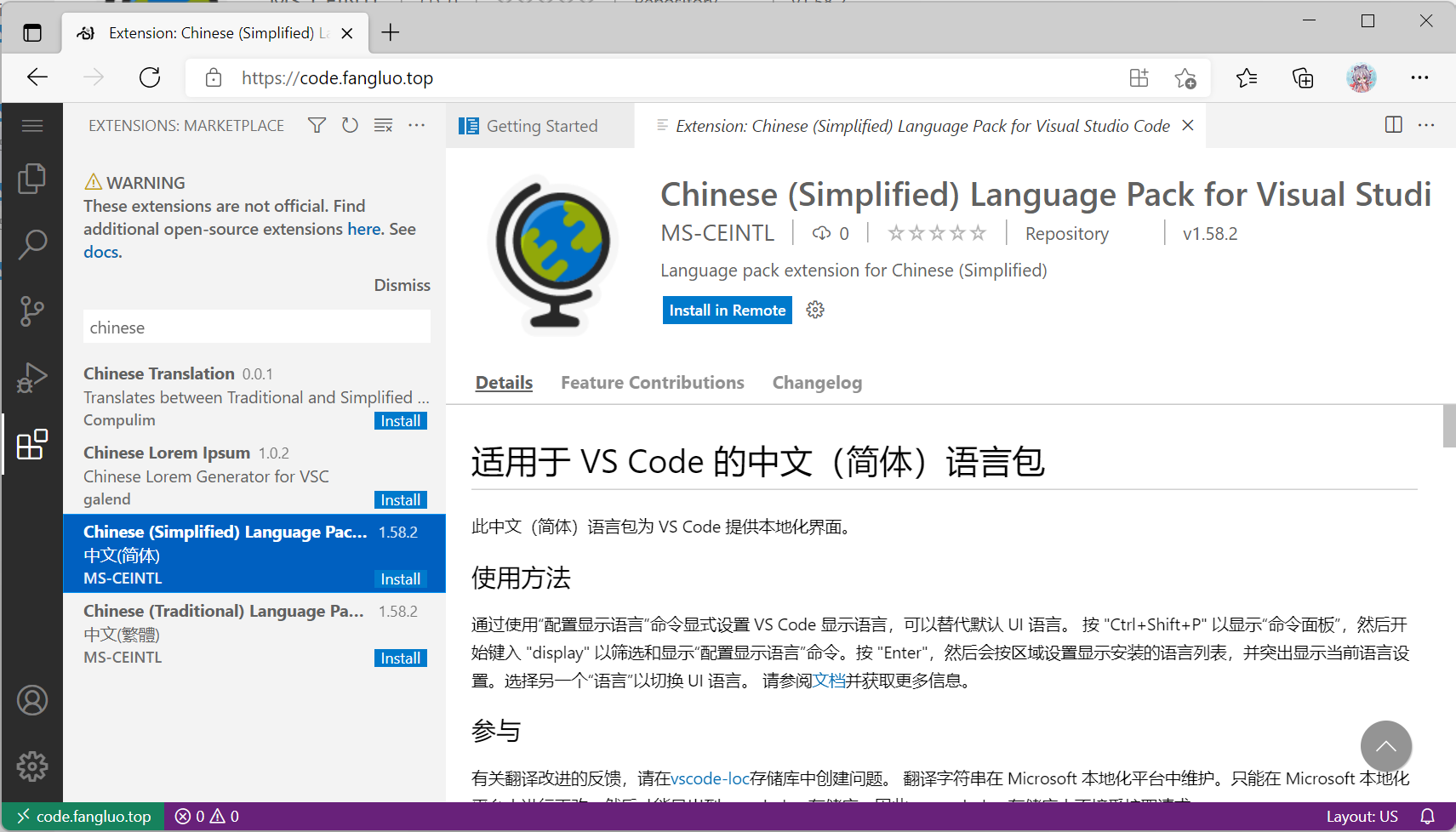
Task: Open the Changelog tab
Action: click(x=817, y=383)
